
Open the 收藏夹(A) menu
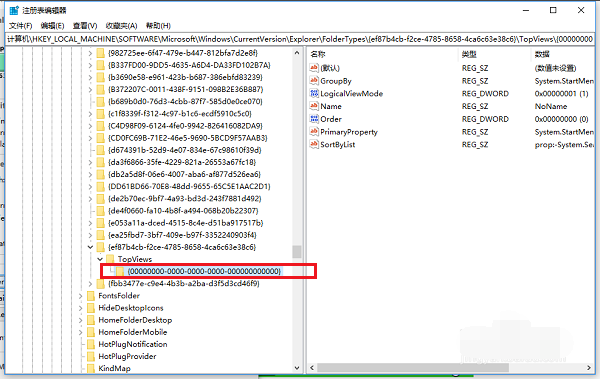click(121, 26)
